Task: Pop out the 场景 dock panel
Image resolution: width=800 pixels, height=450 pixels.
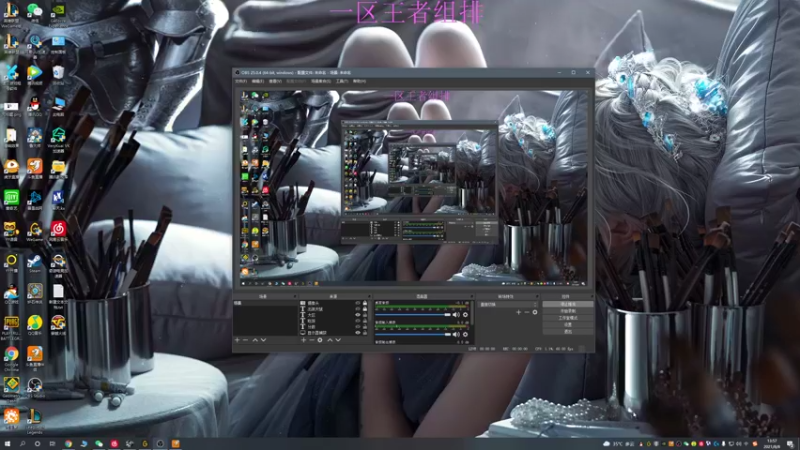Action: [294, 296]
